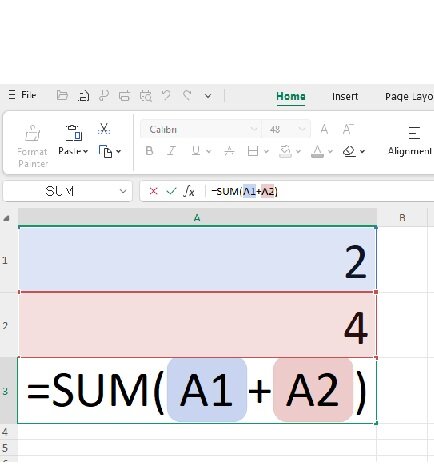
Task: Expand the Calibri font name dropdown
Action: pos(254,129)
